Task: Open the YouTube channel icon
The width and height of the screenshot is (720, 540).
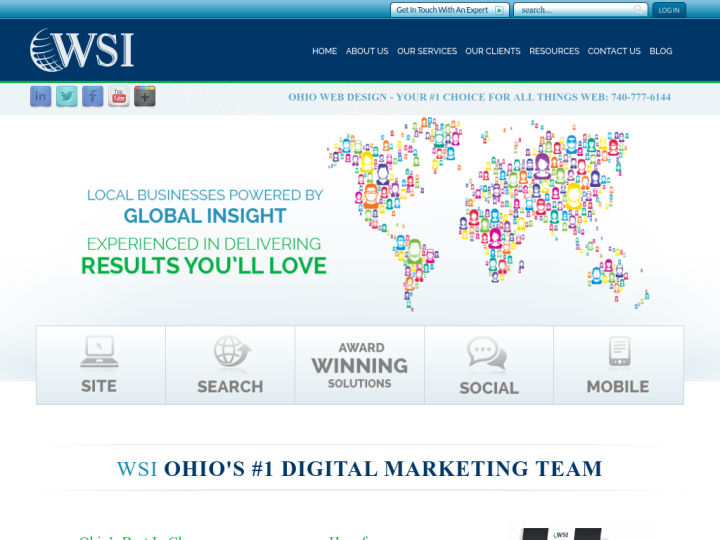Action: (119, 97)
